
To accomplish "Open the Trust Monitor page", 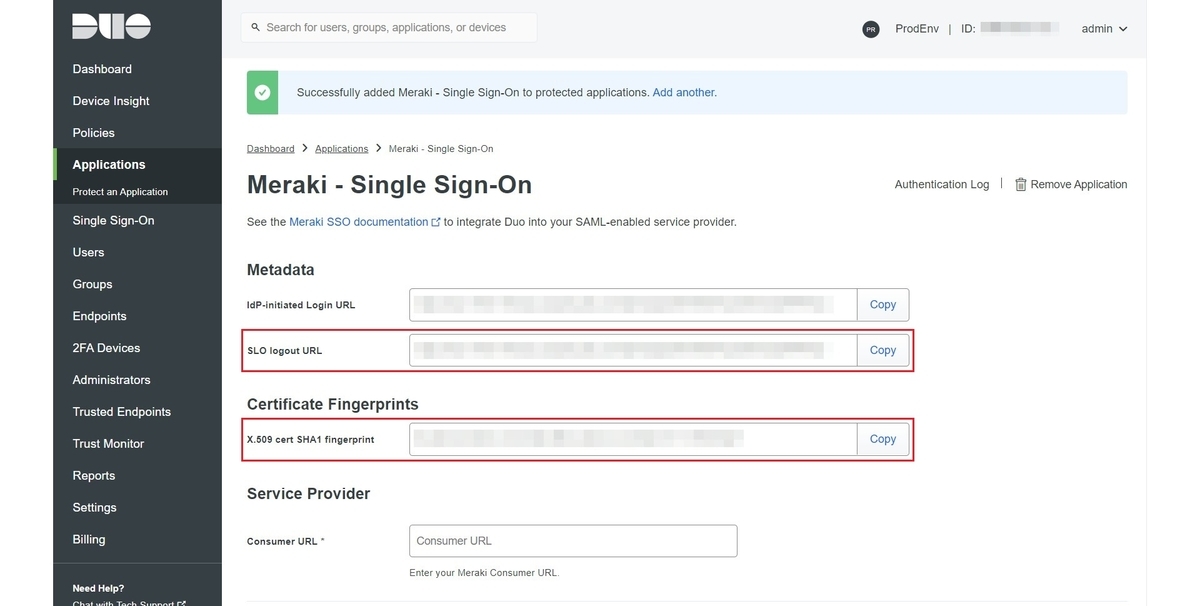I will click(108, 444).
